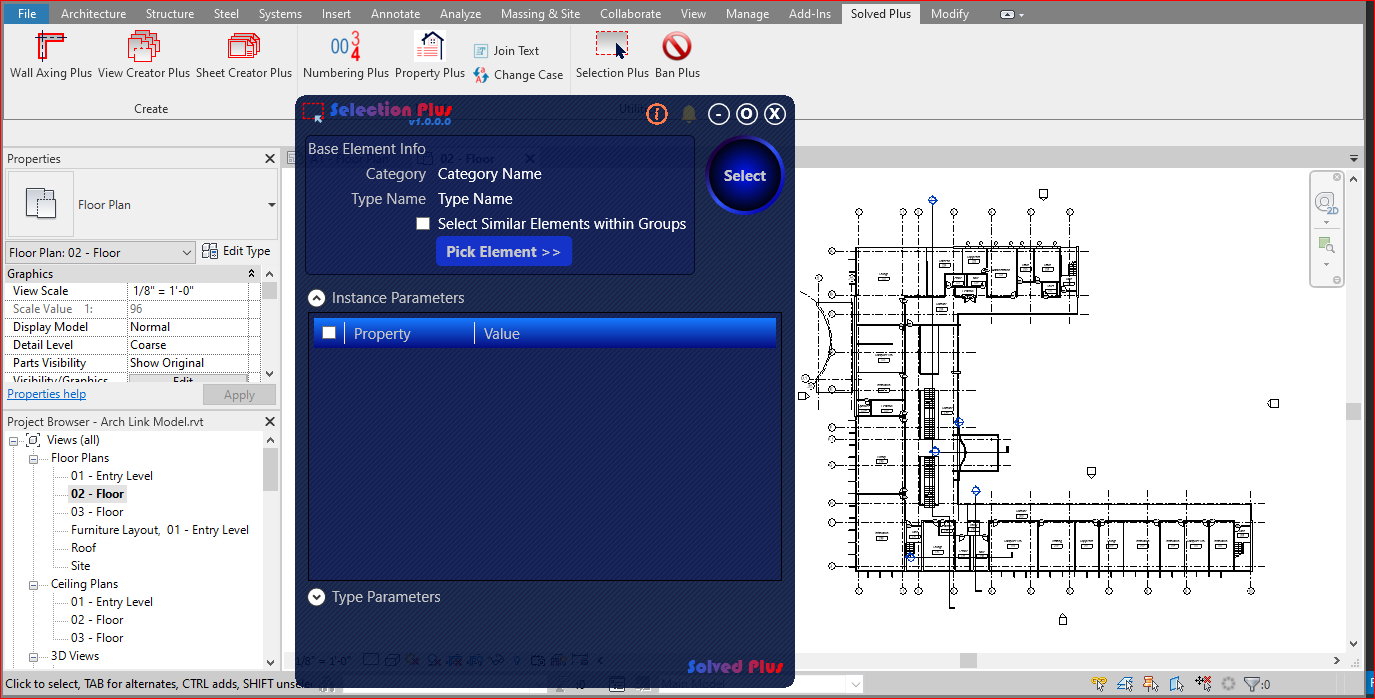This screenshot has height=699, width=1375.
Task: Collapse the Graphics properties group
Action: (x=252, y=274)
